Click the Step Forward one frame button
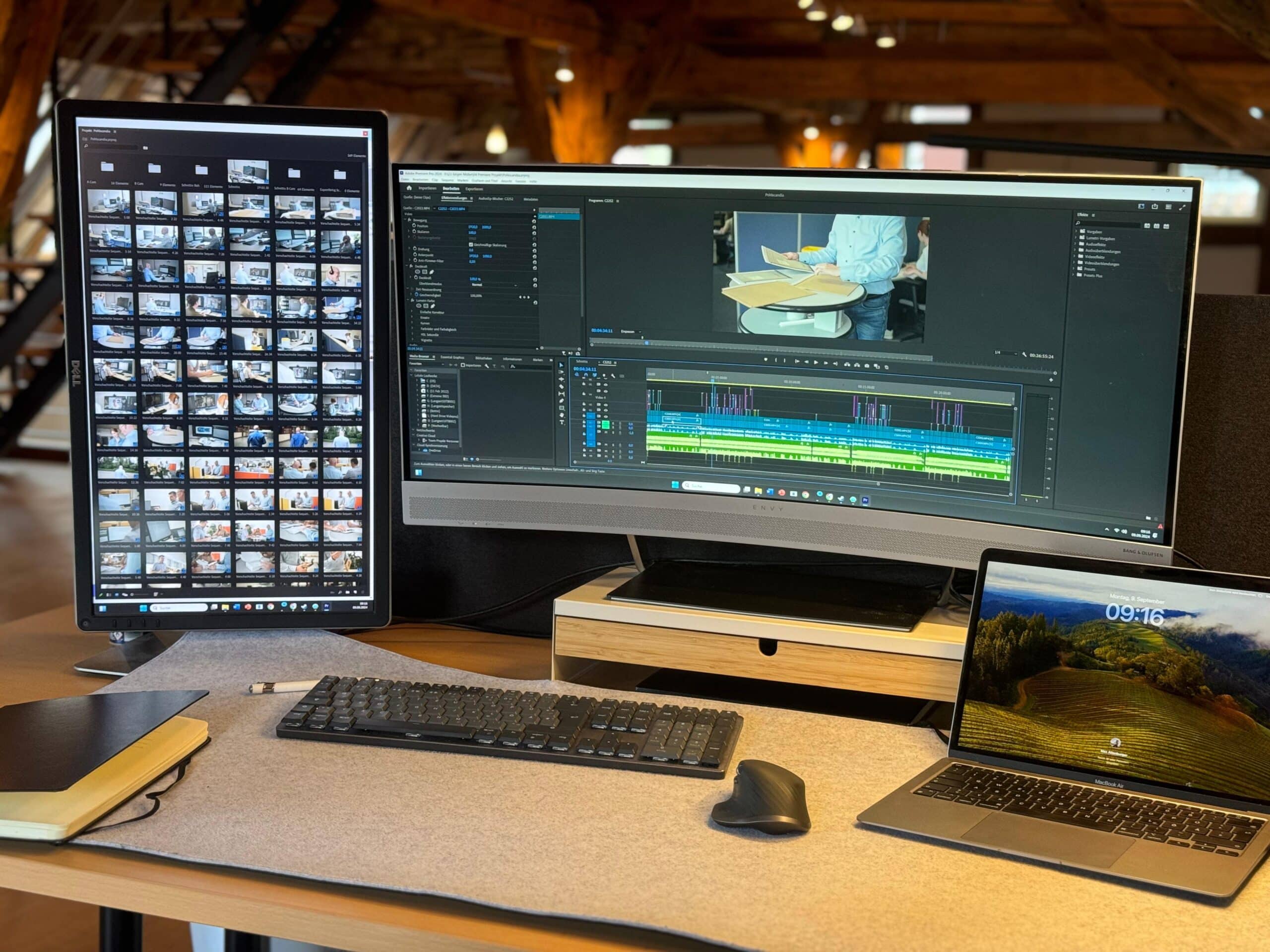Screen dimensions: 1270x952 pyautogui.click(x=826, y=363)
